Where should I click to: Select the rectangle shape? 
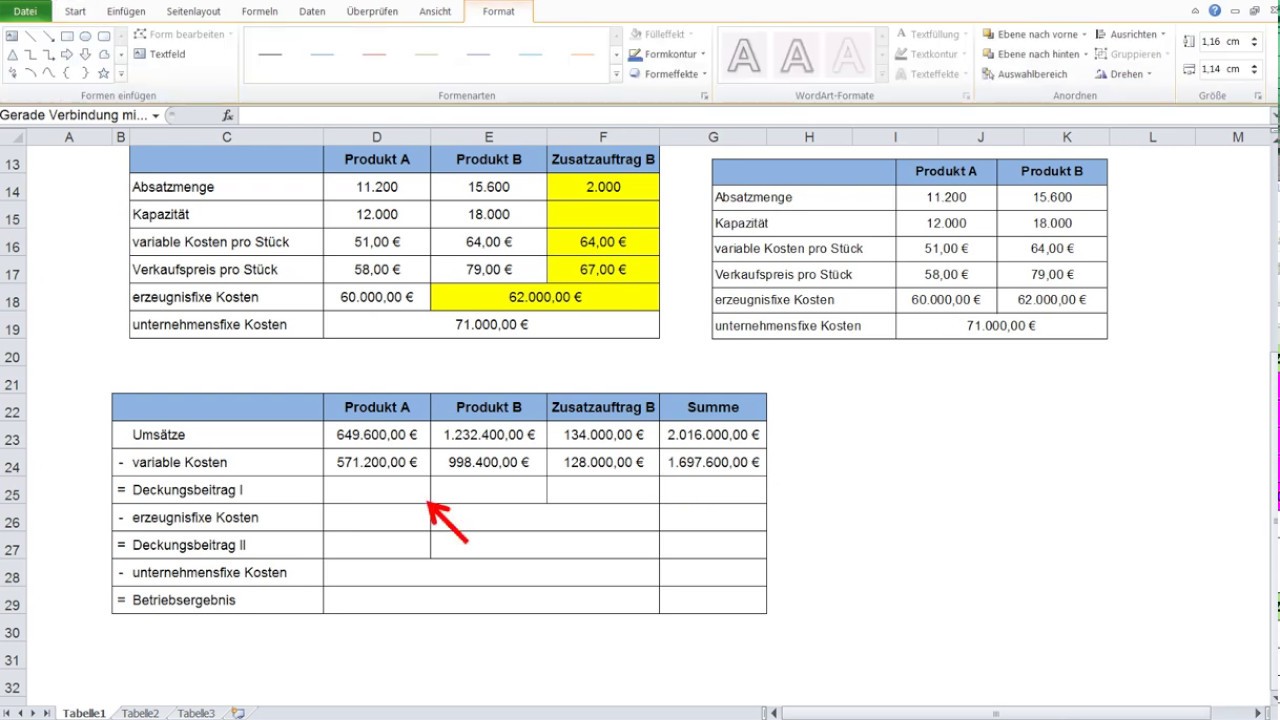point(66,36)
